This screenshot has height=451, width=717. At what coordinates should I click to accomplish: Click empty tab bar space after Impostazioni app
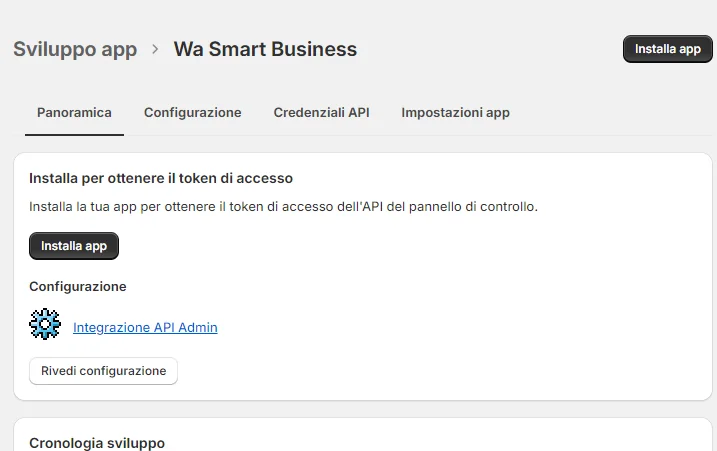pos(610,113)
